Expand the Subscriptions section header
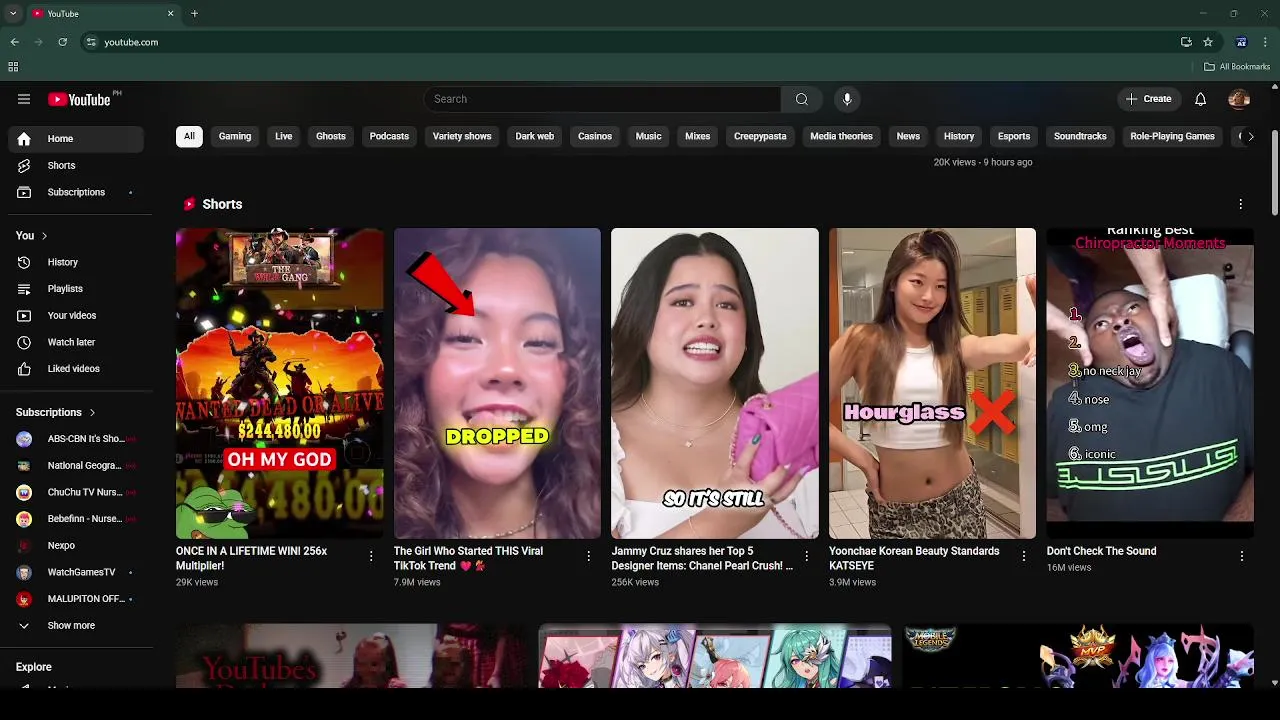 pyautogui.click(x=56, y=412)
